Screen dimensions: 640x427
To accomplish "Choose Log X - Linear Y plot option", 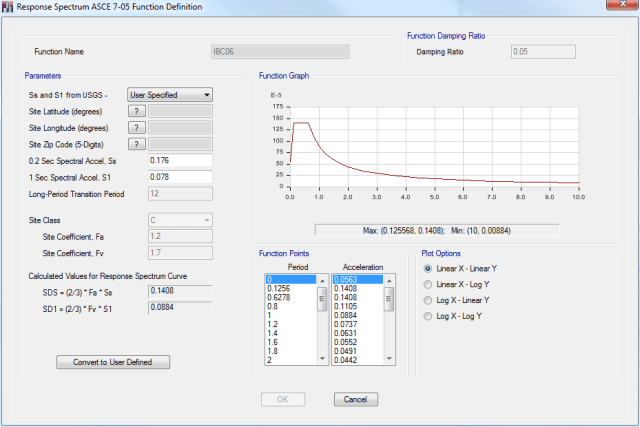I will (x=430, y=301).
